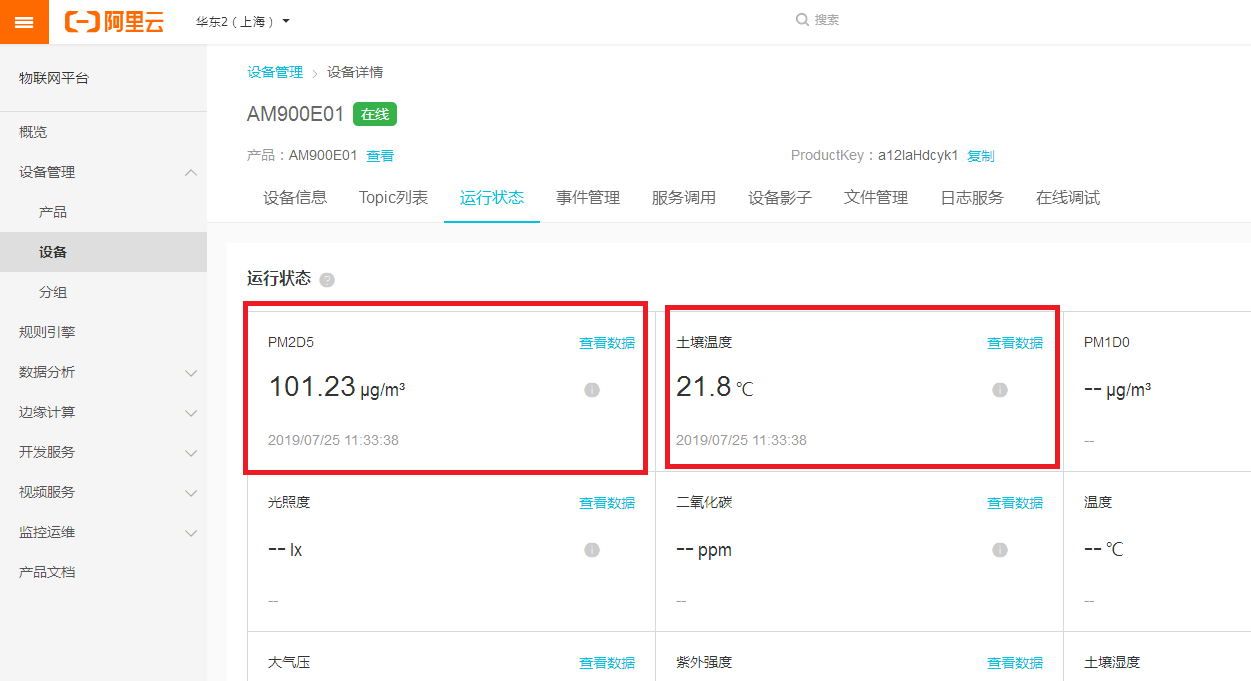Expand the 边缘计算 sidebar section
Screen dimensions: 1251x681
(x=191, y=413)
